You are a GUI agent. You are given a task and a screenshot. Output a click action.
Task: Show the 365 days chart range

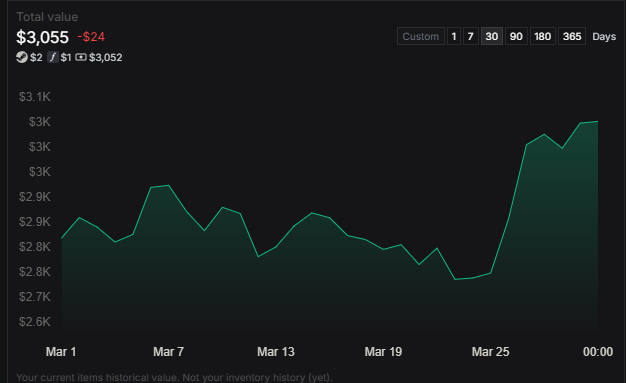click(572, 36)
